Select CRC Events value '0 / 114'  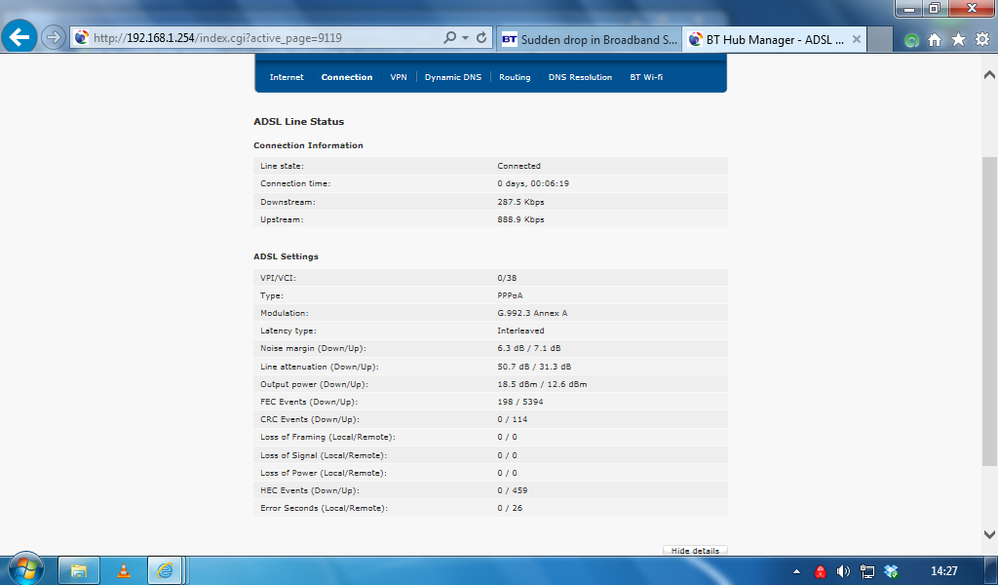click(512, 419)
